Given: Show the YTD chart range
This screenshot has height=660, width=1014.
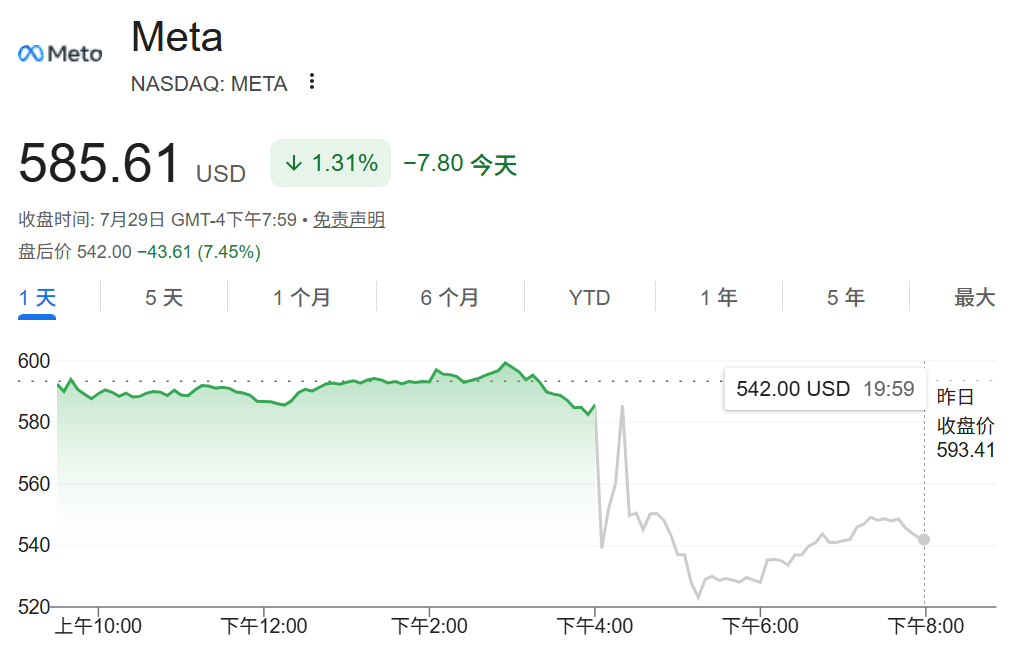Looking at the screenshot, I should coord(589,298).
